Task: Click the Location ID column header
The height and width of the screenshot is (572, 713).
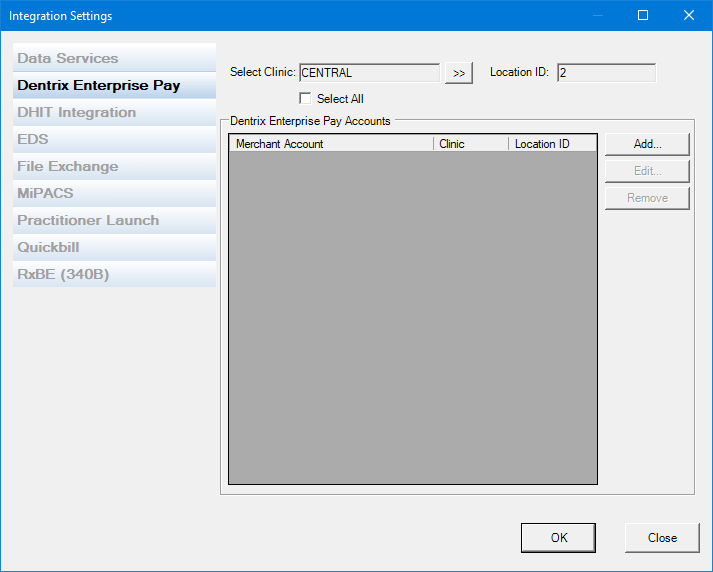Action: 552,144
